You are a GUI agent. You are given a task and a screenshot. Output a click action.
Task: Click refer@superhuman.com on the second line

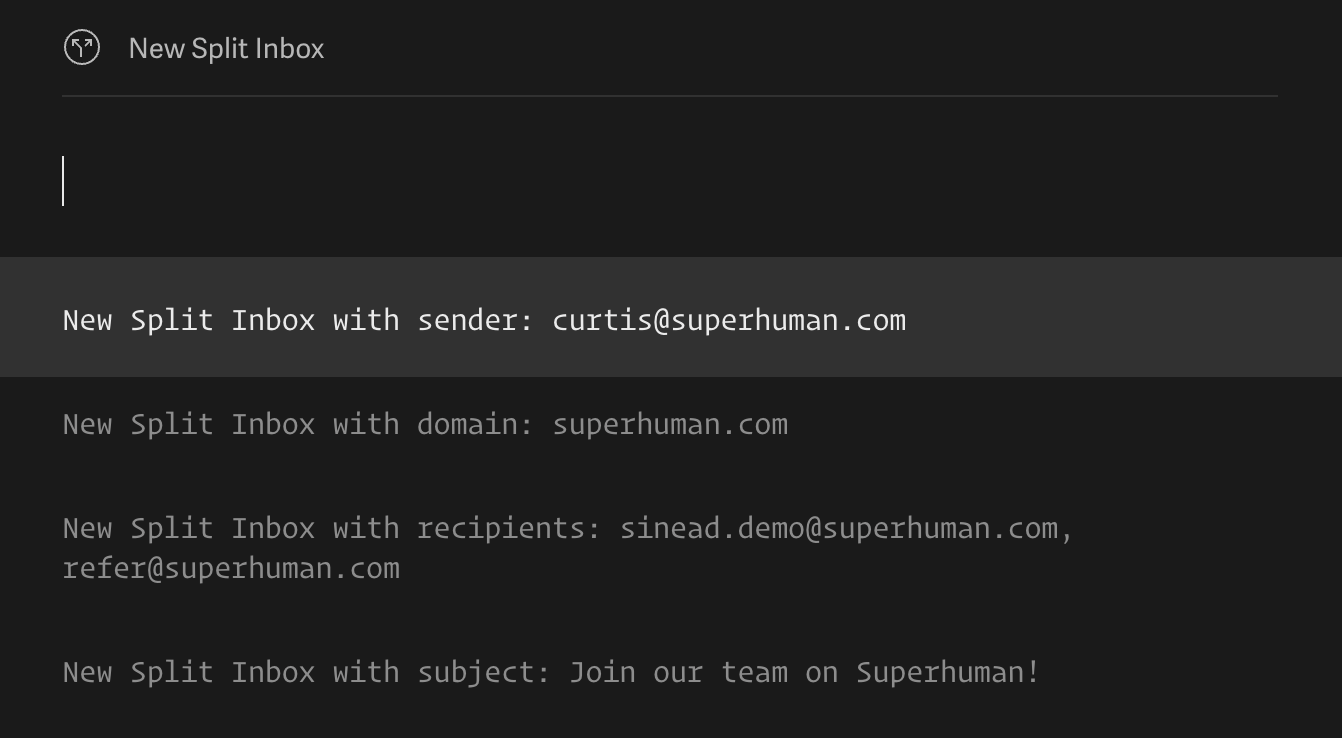coord(231,568)
